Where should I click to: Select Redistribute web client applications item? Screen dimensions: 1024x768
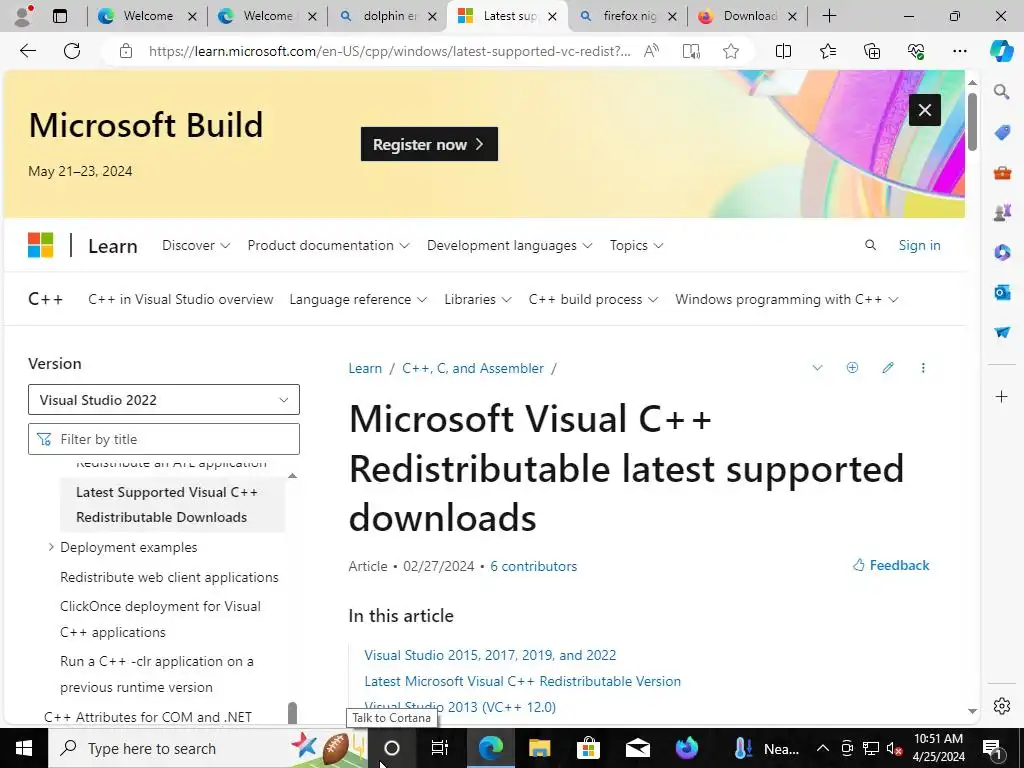(x=169, y=577)
